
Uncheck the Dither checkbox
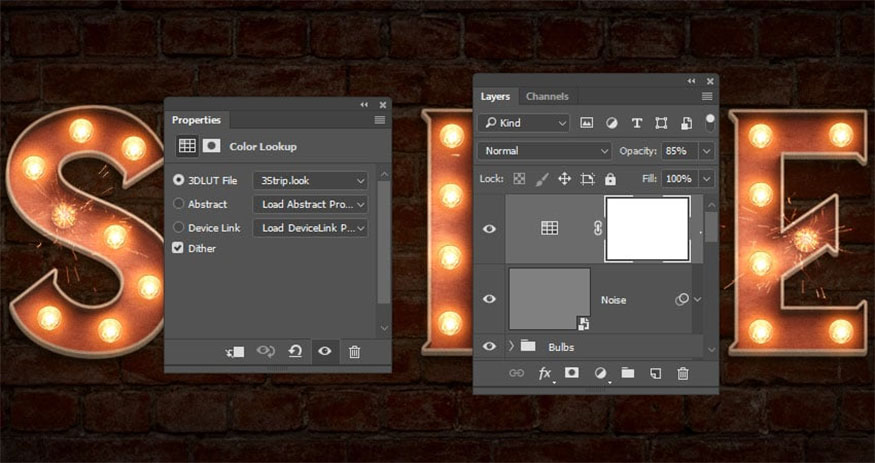(x=179, y=248)
